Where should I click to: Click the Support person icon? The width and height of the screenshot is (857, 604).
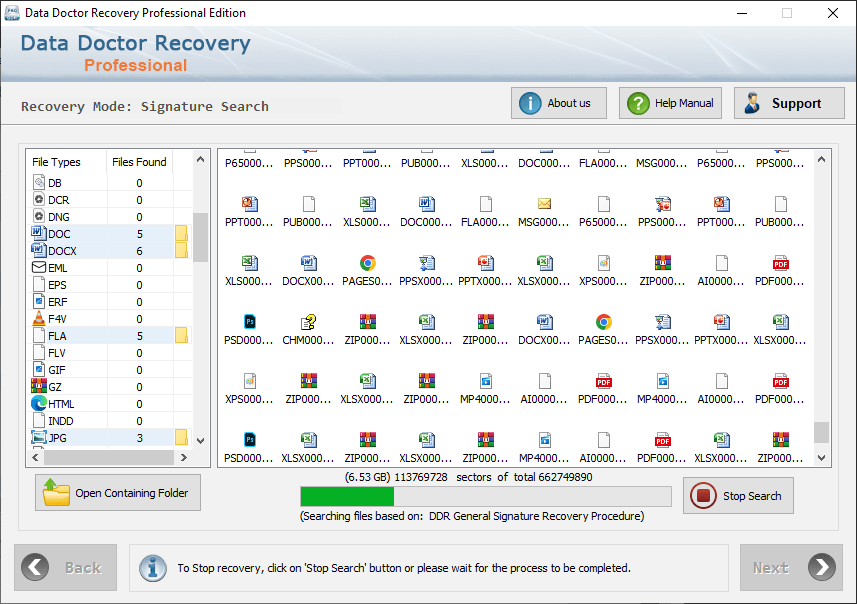pyautogui.click(x=752, y=103)
